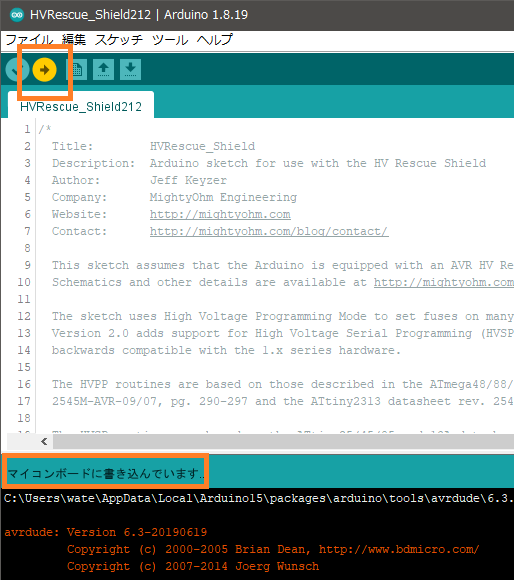The height and width of the screenshot is (580, 514).
Task: Click line 9 "This sketch assumes" text
Action: (x=118, y=265)
